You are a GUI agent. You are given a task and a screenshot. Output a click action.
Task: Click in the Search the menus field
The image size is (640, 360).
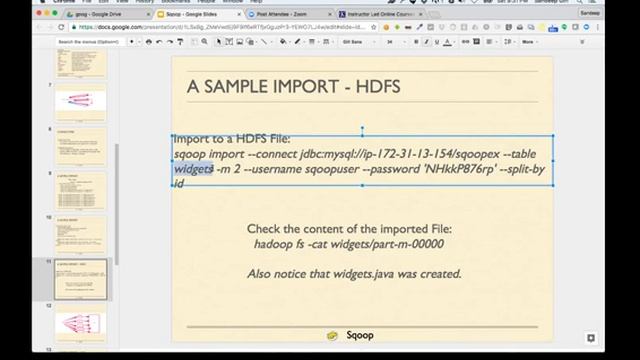(x=90, y=42)
